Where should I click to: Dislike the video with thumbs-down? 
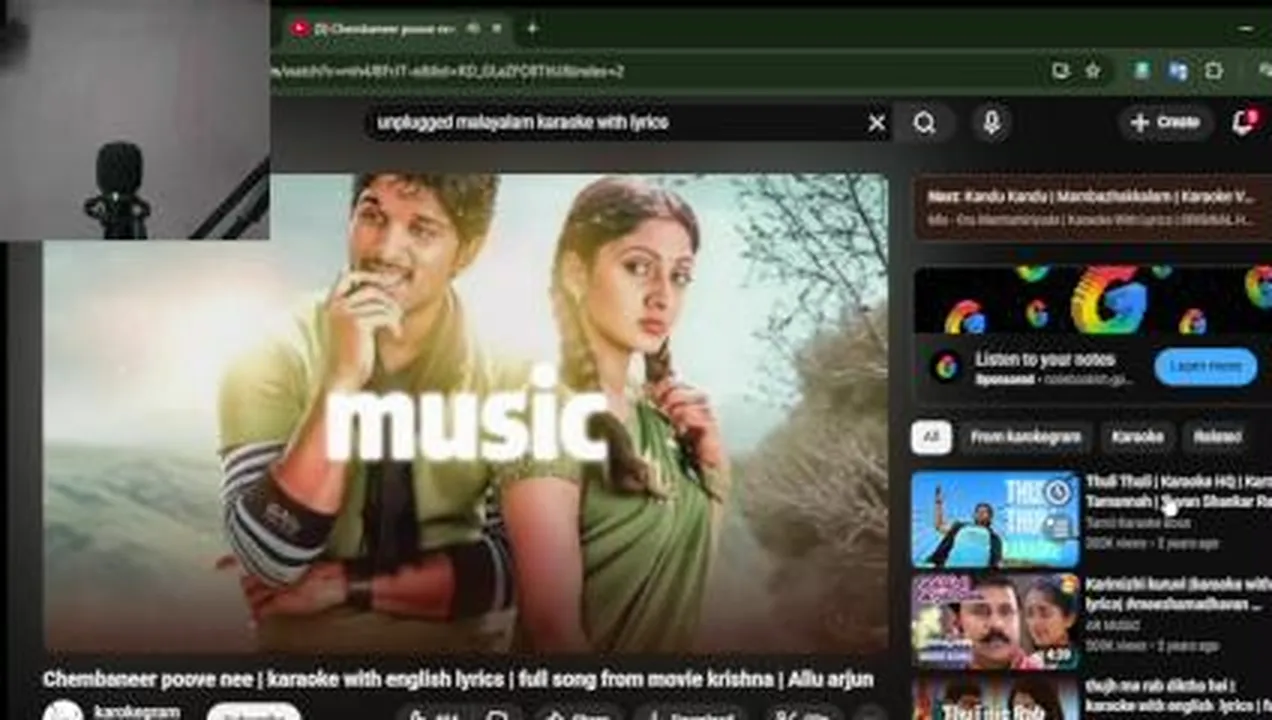(497, 715)
